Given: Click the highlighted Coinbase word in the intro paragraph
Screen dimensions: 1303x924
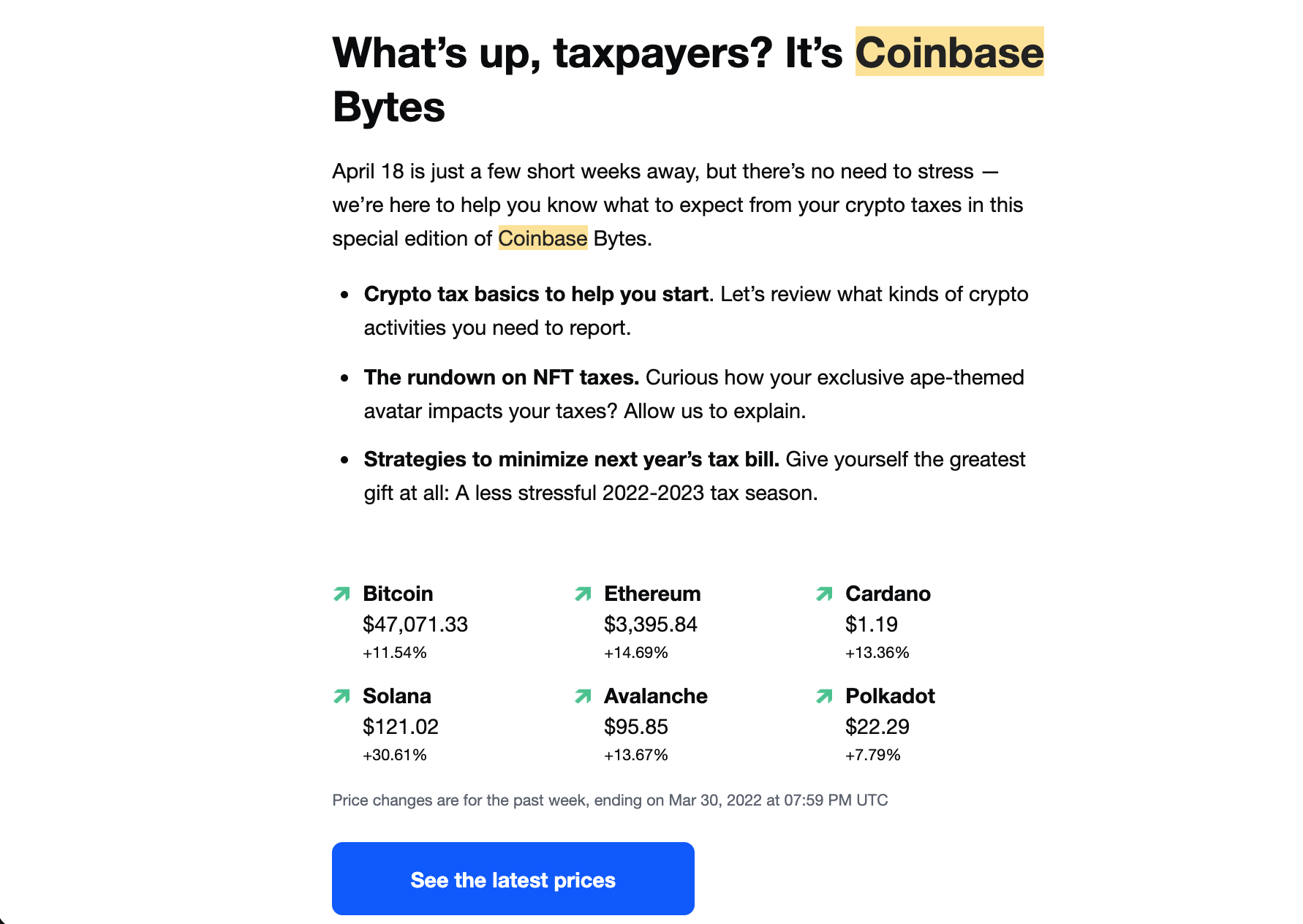Looking at the screenshot, I should tap(542, 238).
